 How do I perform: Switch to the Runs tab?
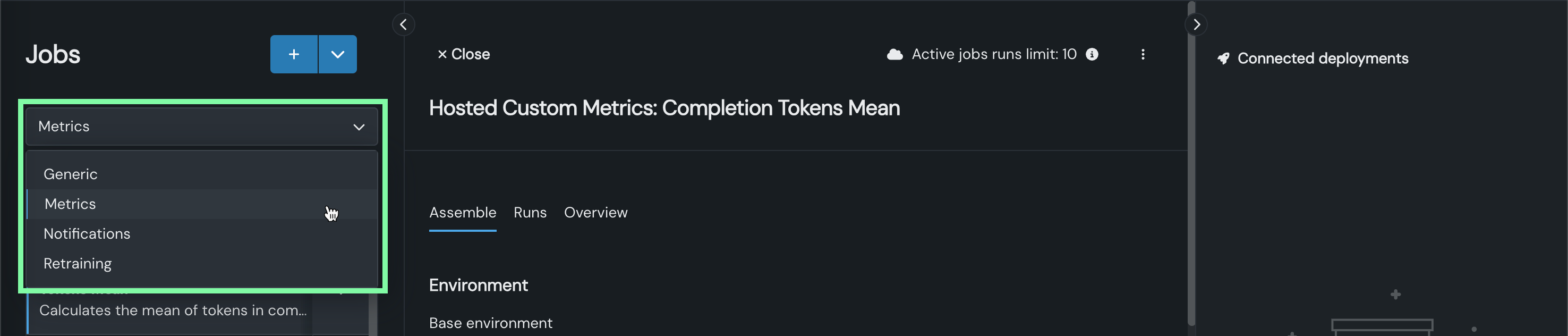coord(530,213)
